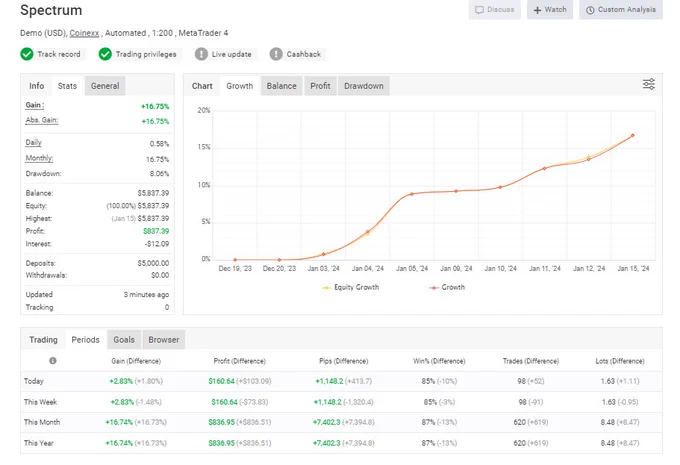Click the Jan 15 data point on chart
Image resolution: width=680 pixels, height=465 pixels.
633,135
